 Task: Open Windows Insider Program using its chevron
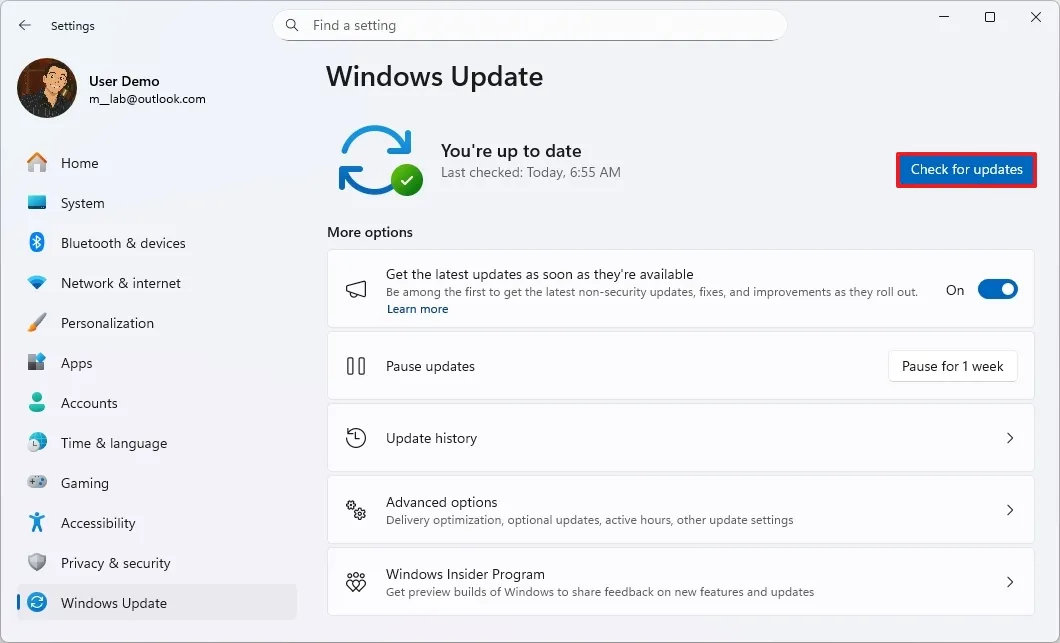[1011, 580]
